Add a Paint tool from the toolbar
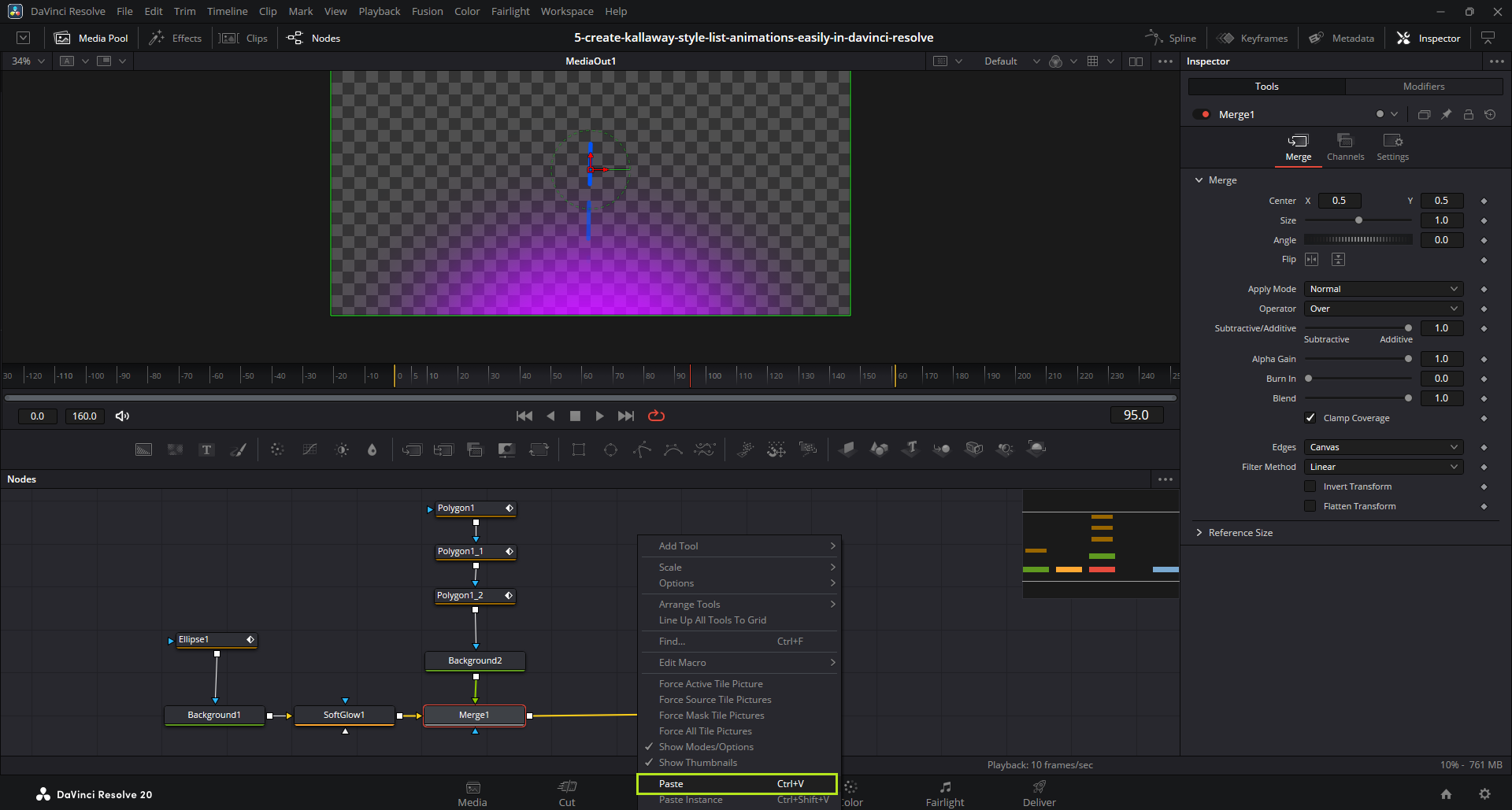The width and height of the screenshot is (1512, 810). pos(239,449)
